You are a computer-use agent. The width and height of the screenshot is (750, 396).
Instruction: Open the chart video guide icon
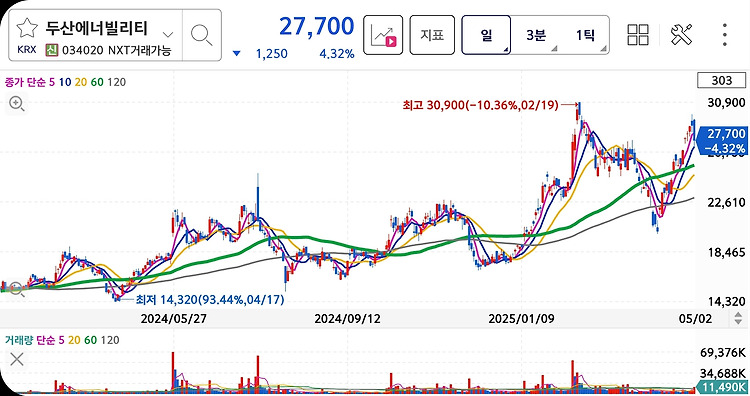383,35
